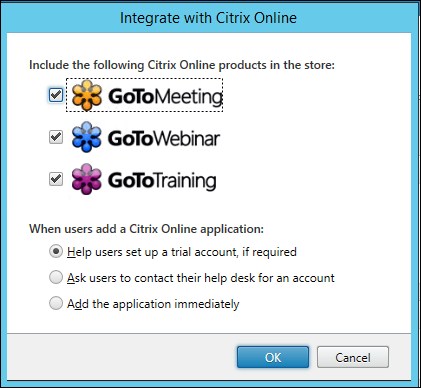This screenshot has height=388, width=421.
Task: Click the GoToWebinar logo text
Action: (x=164, y=139)
